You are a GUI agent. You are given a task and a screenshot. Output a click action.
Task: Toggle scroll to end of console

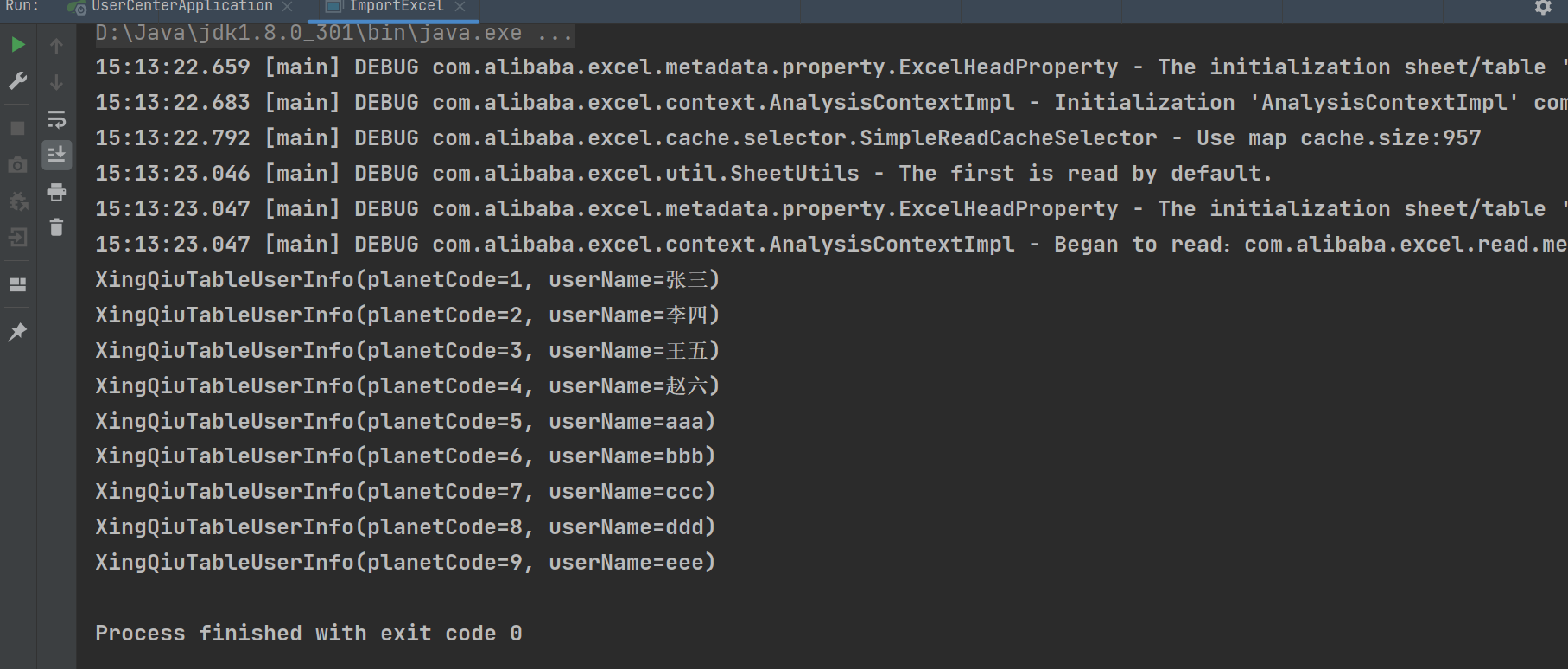point(56,156)
